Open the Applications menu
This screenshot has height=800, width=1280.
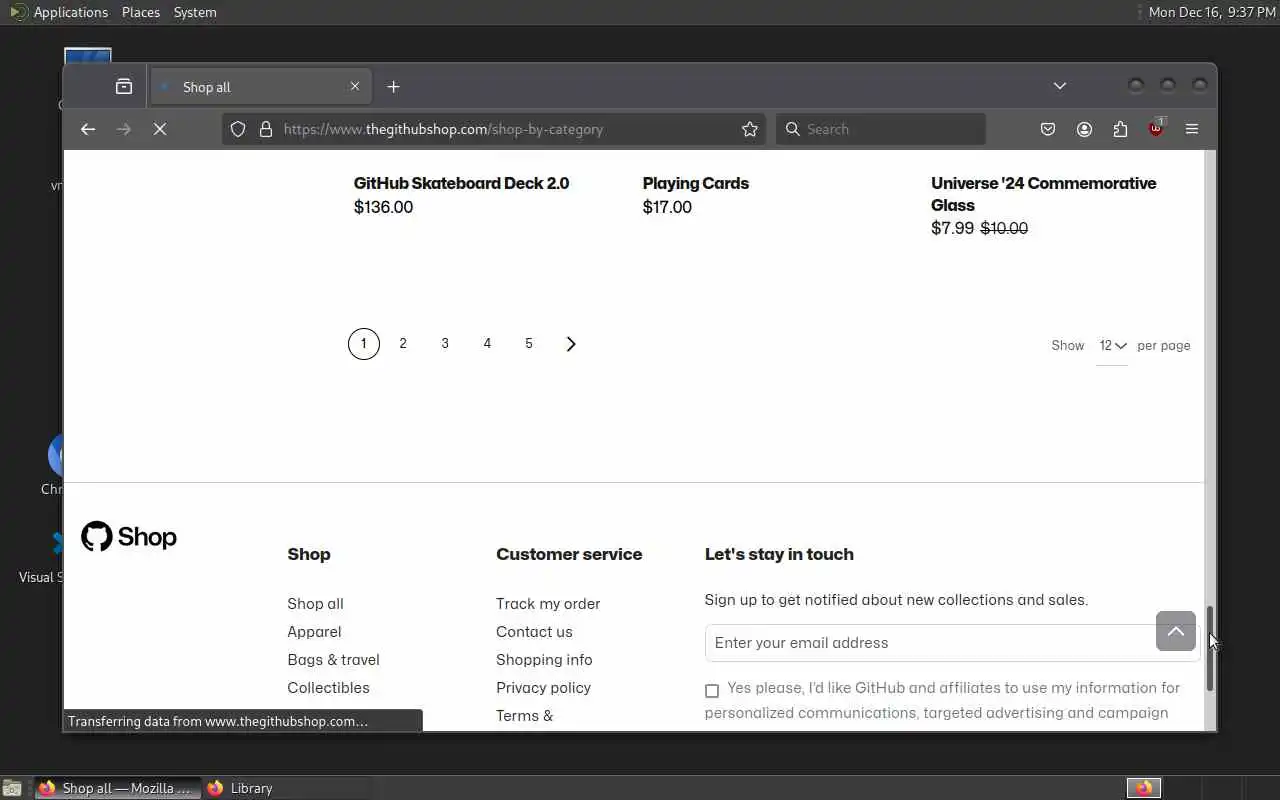pos(58,12)
